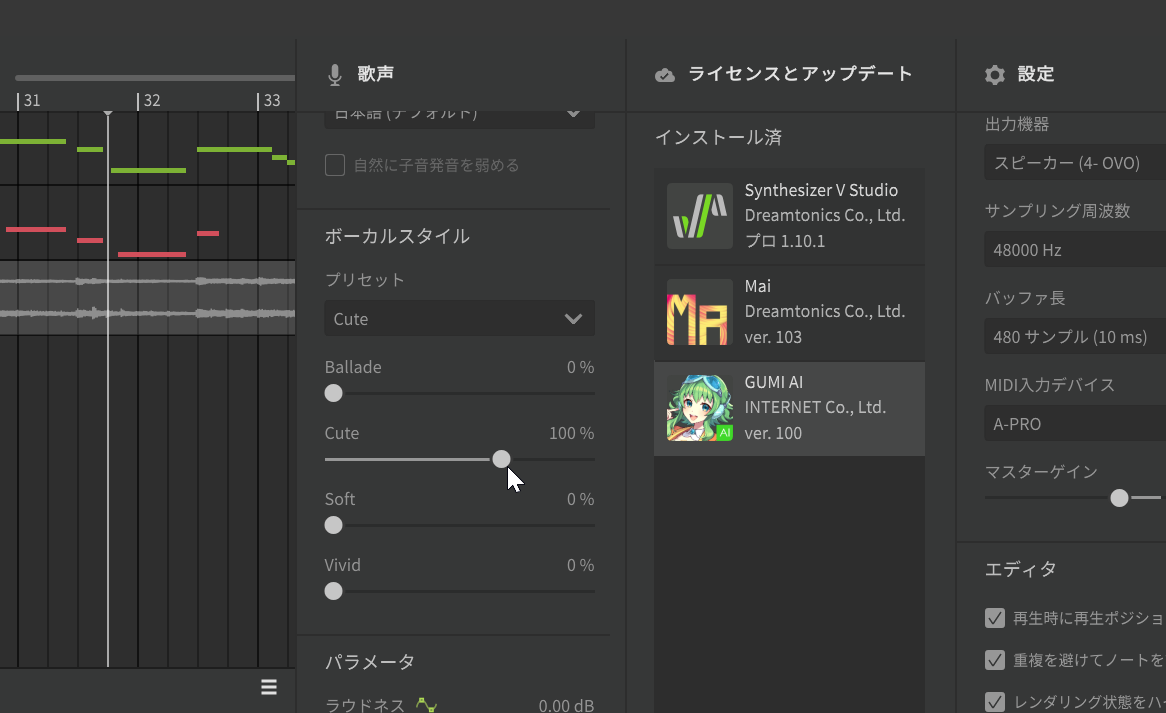Viewport: 1166px width, 713px height.
Task: Click the ボーカルスタイル section heading
Action: pyautogui.click(x=397, y=236)
